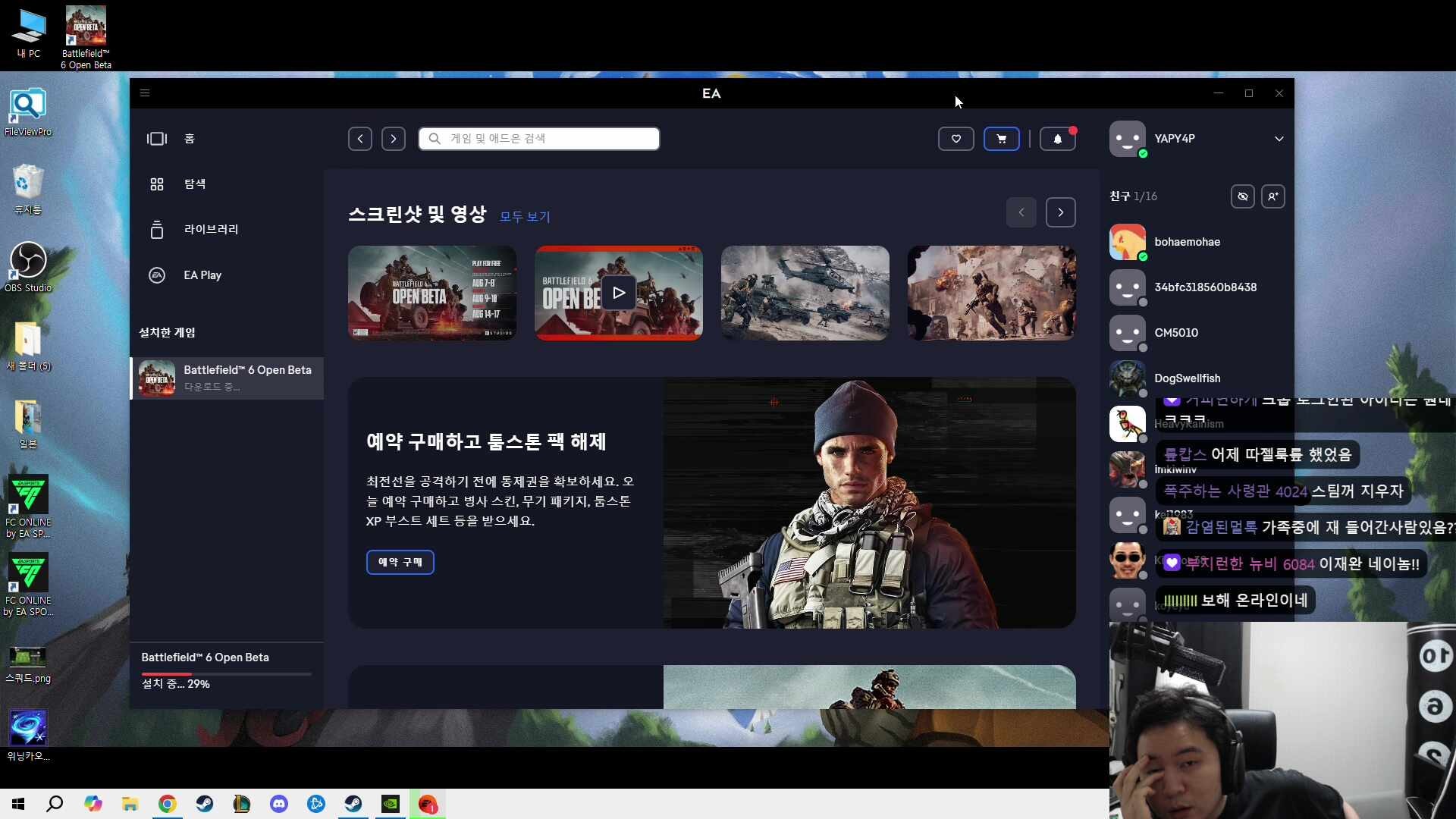
Task: Open upper FC ONLINE desktop shortcut
Action: click(28, 507)
